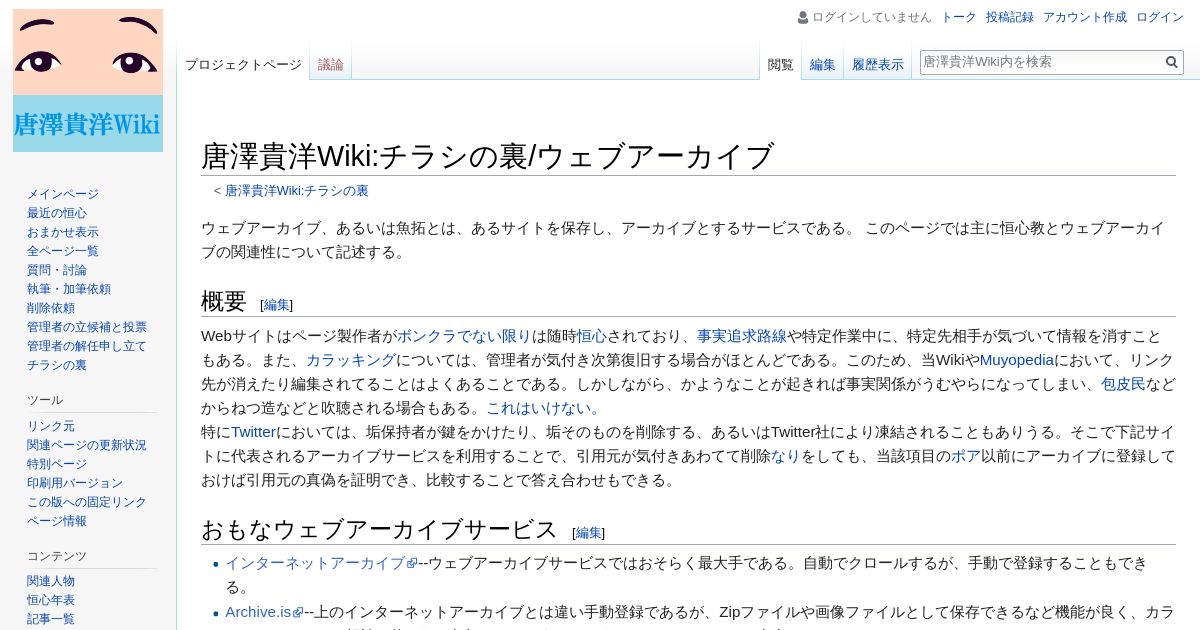
Task: Click the コンテンツ sidebar heading
Action: (57, 556)
